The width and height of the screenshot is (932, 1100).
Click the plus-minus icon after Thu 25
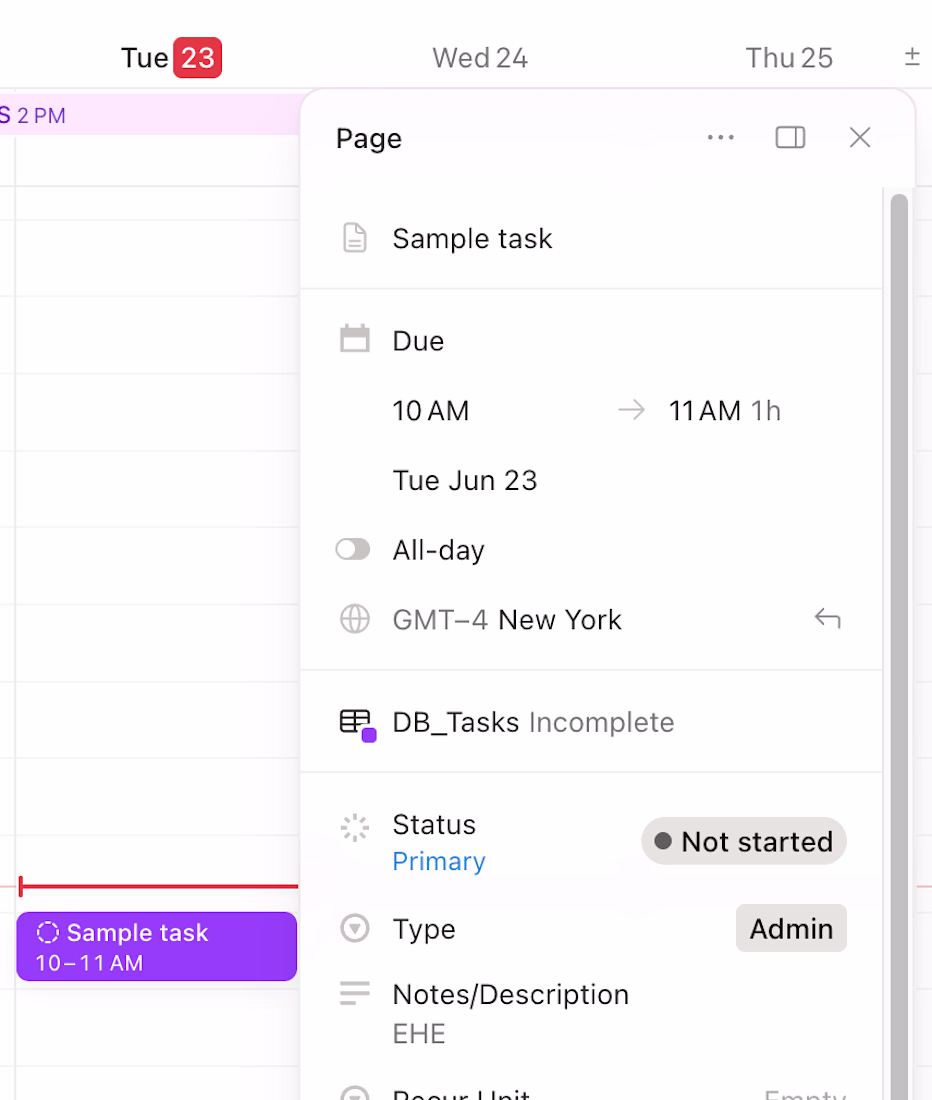point(912,56)
